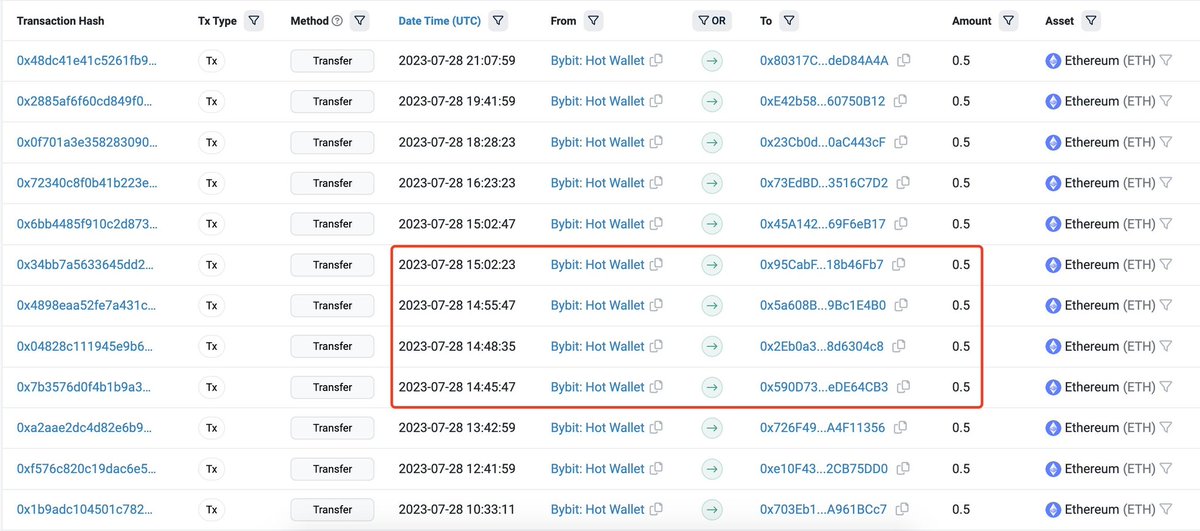Sort by Date Time (UTC) header
Viewport: 1200px width, 531px height.
[x=439, y=21]
